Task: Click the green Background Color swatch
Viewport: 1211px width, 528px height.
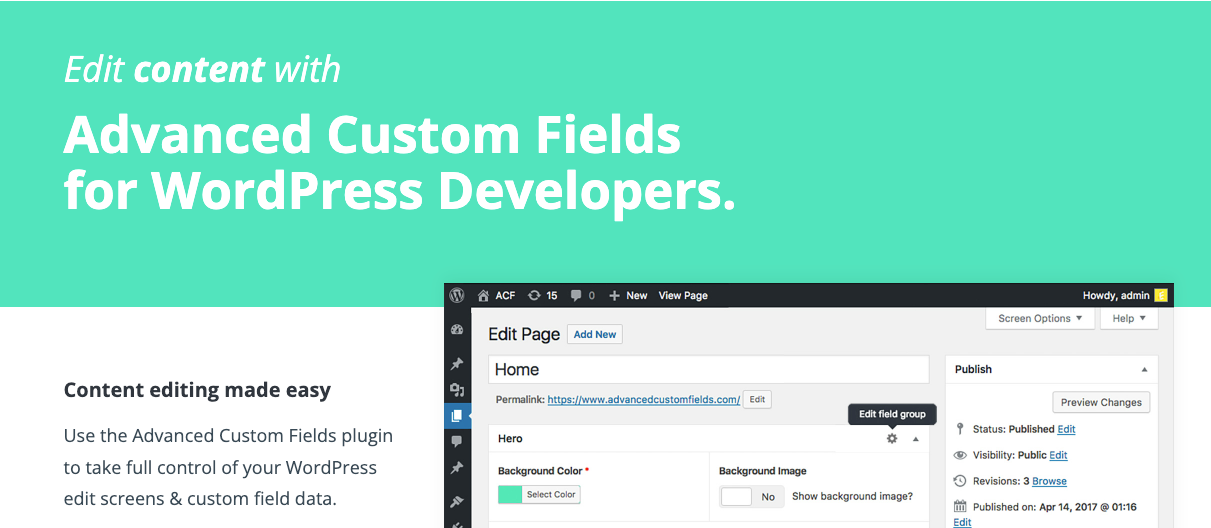Action: 510,494
